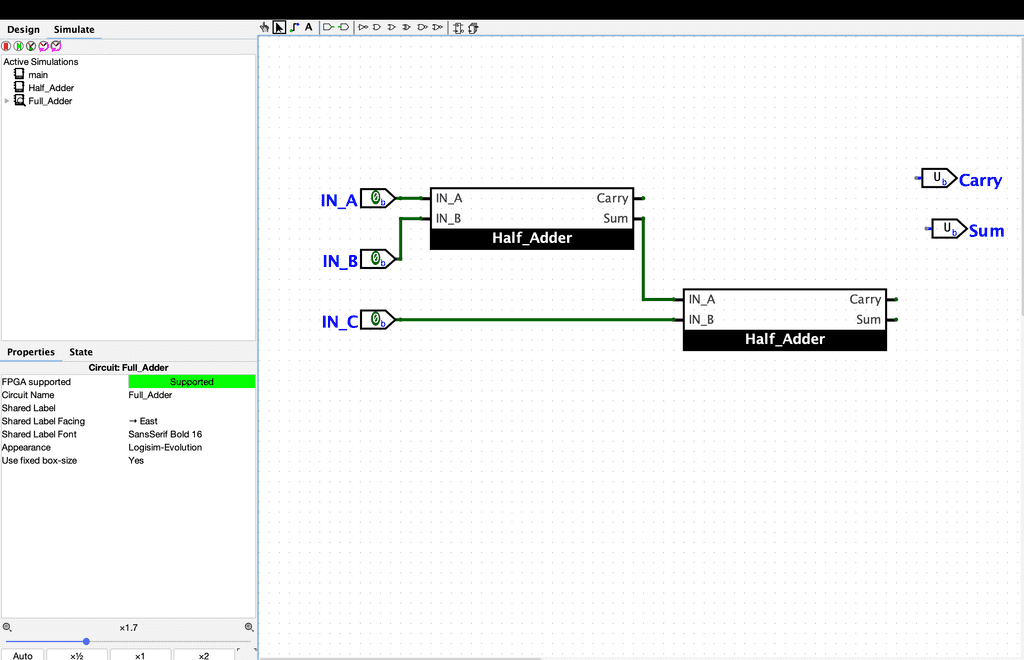Pick the NOT gate tool
The image size is (1024, 660).
pos(363,28)
